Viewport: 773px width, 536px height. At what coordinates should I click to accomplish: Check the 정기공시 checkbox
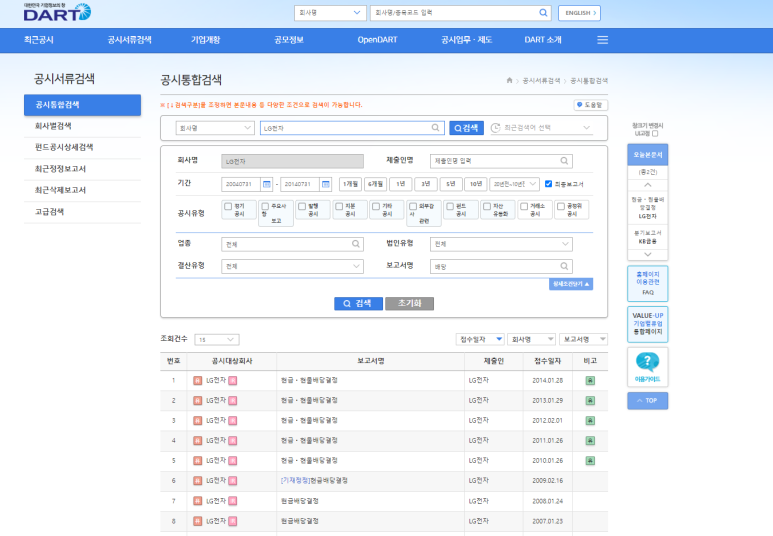pos(228,207)
